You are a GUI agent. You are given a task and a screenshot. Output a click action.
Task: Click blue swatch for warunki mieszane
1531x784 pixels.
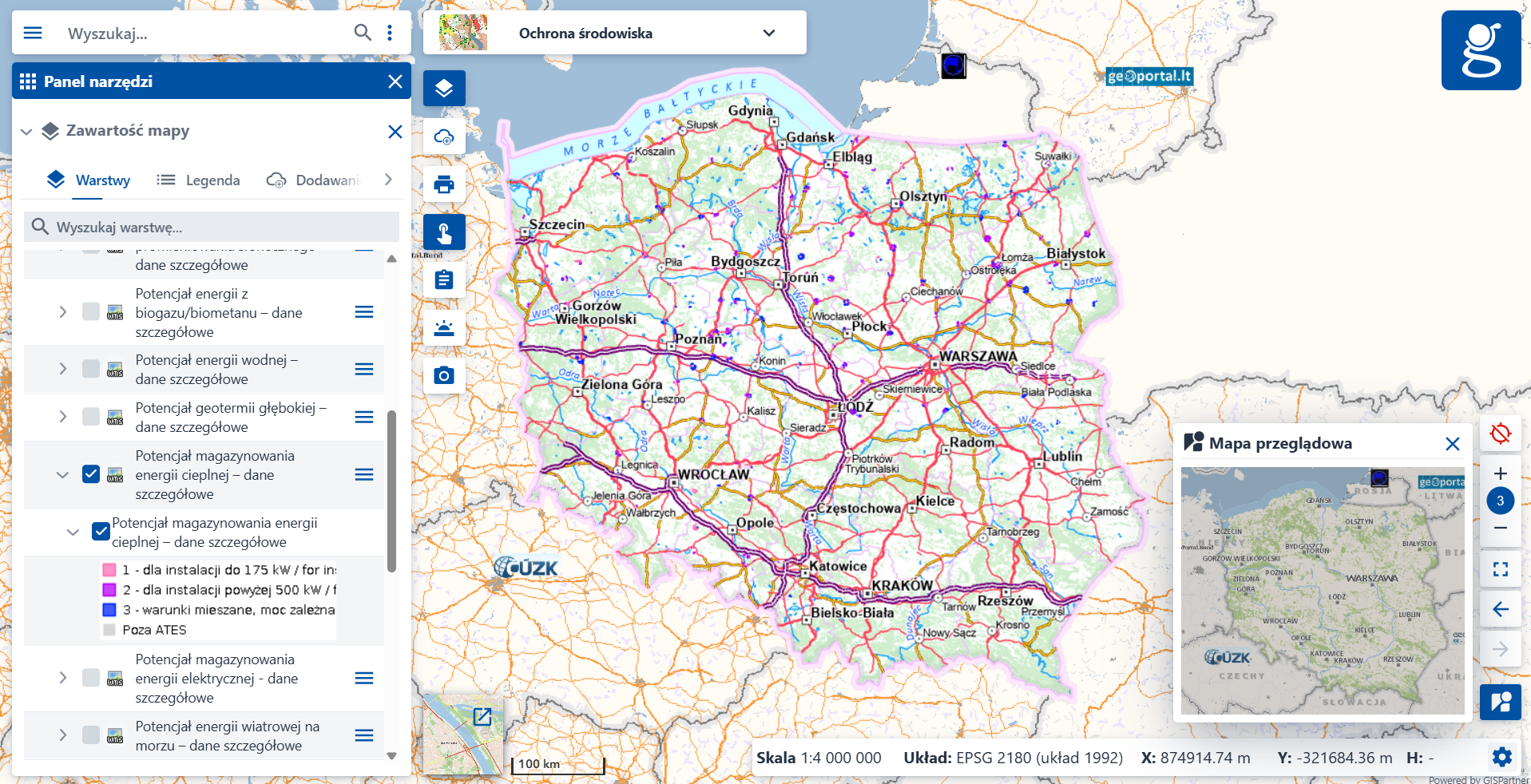click(x=109, y=610)
